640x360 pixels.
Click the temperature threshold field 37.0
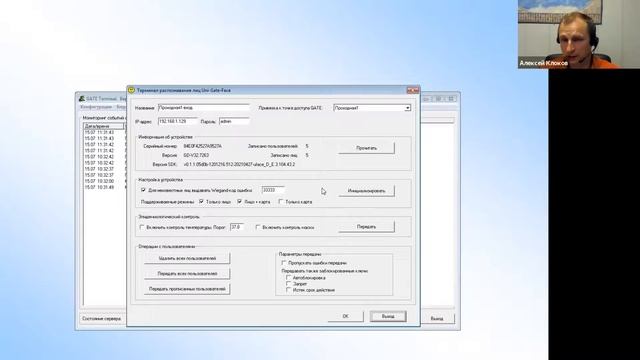pos(237,227)
